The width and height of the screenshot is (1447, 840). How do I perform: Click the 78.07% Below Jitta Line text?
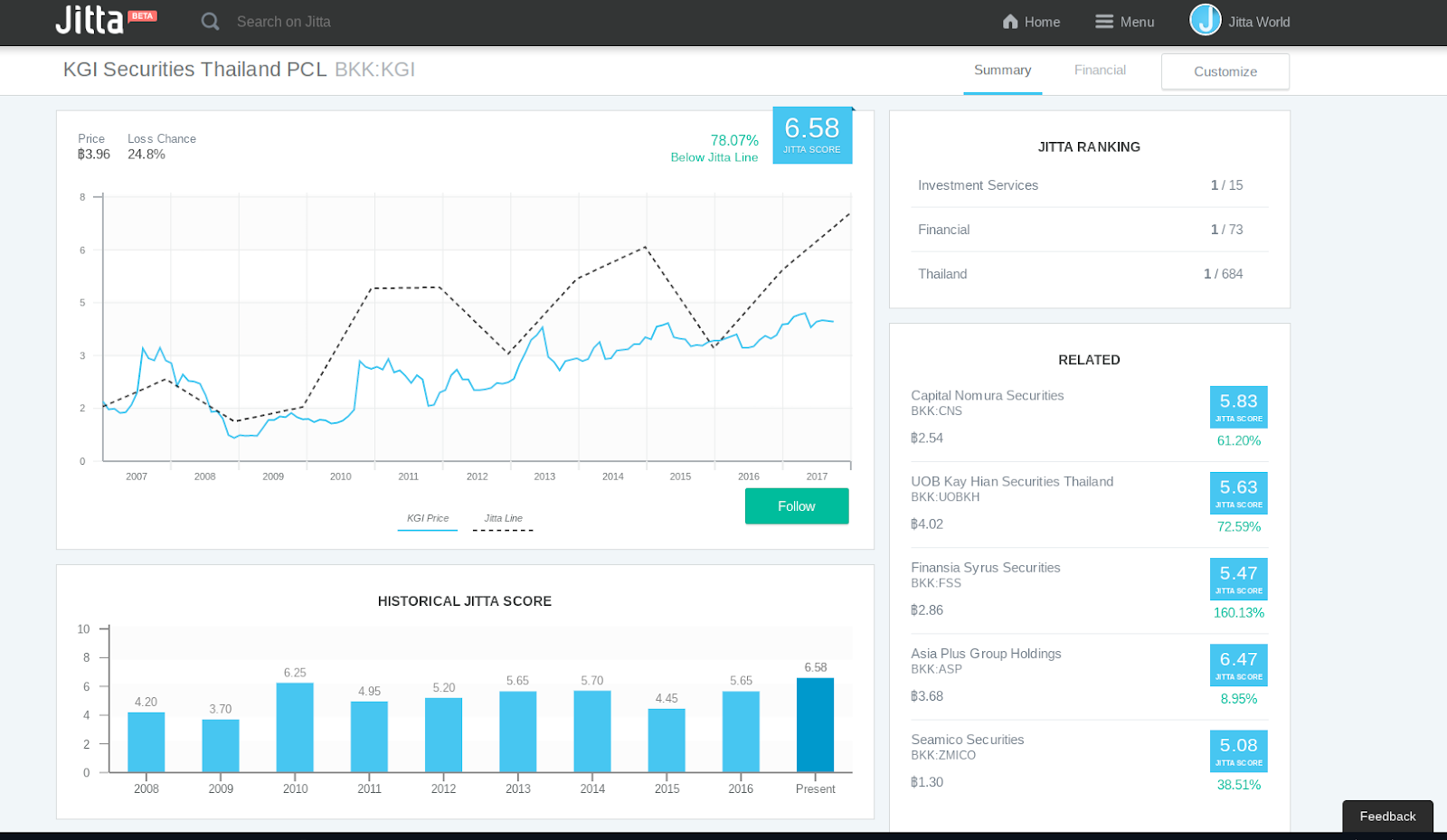click(x=714, y=148)
